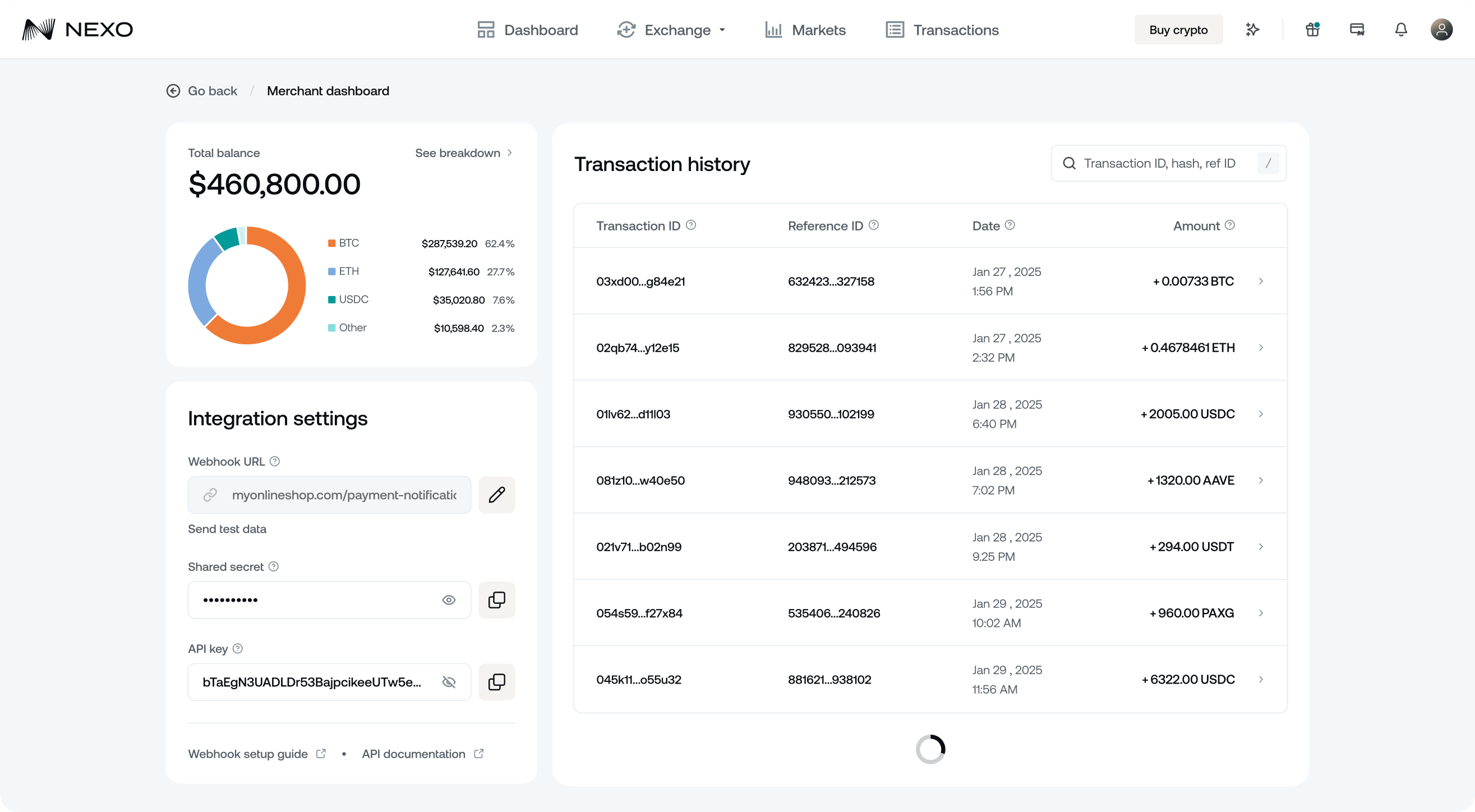The width and height of the screenshot is (1475, 812).
Task: Focus the Transaction ID search field
Action: [x=1159, y=164]
